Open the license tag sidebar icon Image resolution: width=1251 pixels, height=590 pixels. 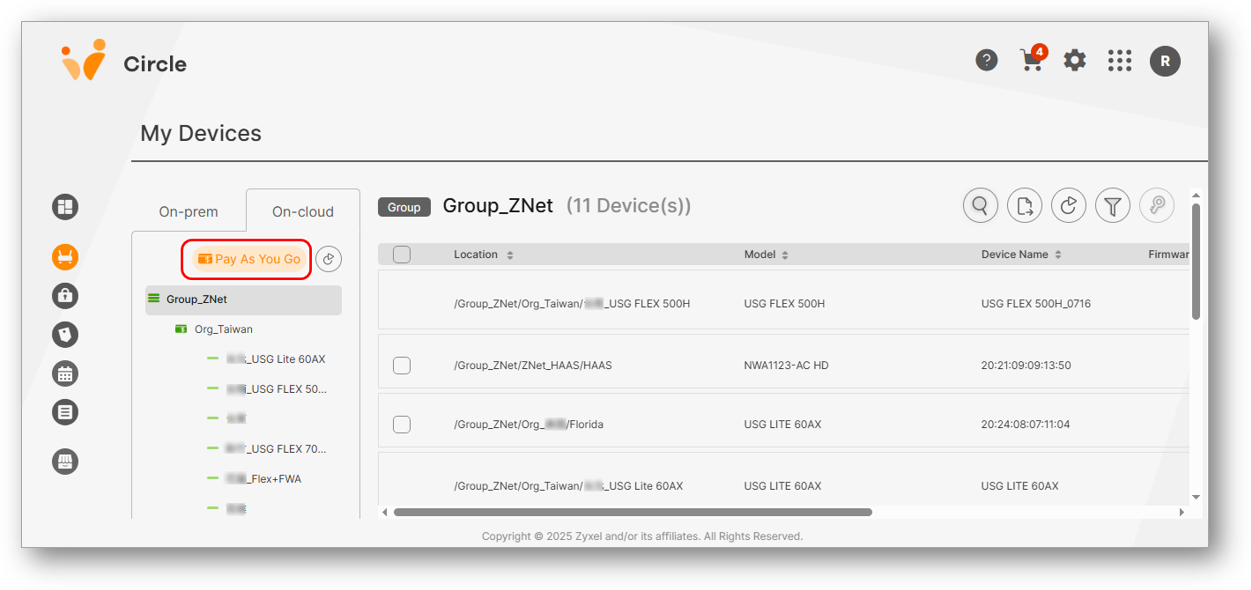[65, 334]
